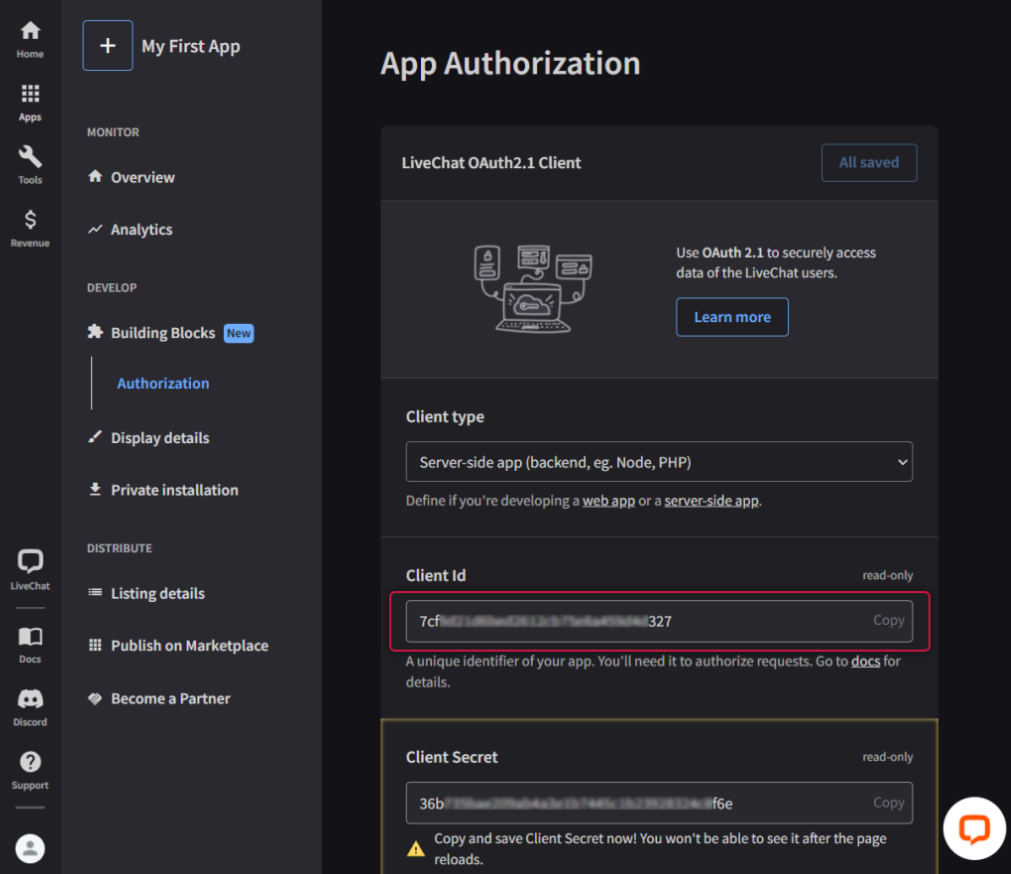This screenshot has height=874, width=1011.
Task: Click inside the Client Secret field
Action: [x=630, y=803]
